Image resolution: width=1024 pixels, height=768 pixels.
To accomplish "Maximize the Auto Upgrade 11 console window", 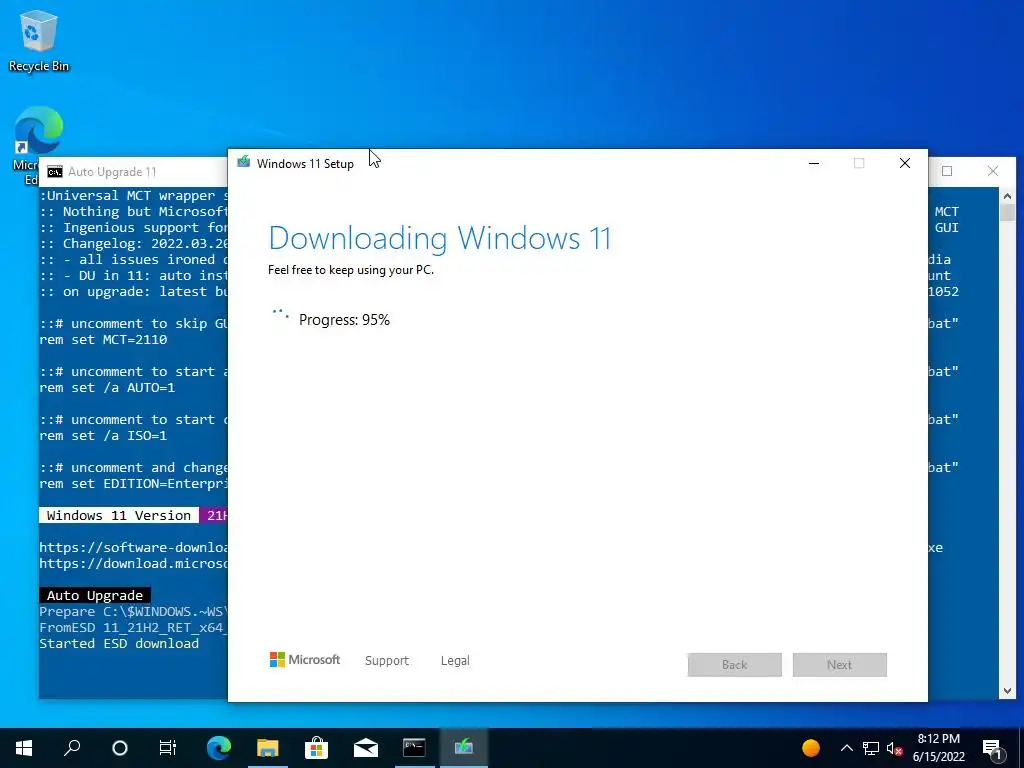I will pos(947,171).
